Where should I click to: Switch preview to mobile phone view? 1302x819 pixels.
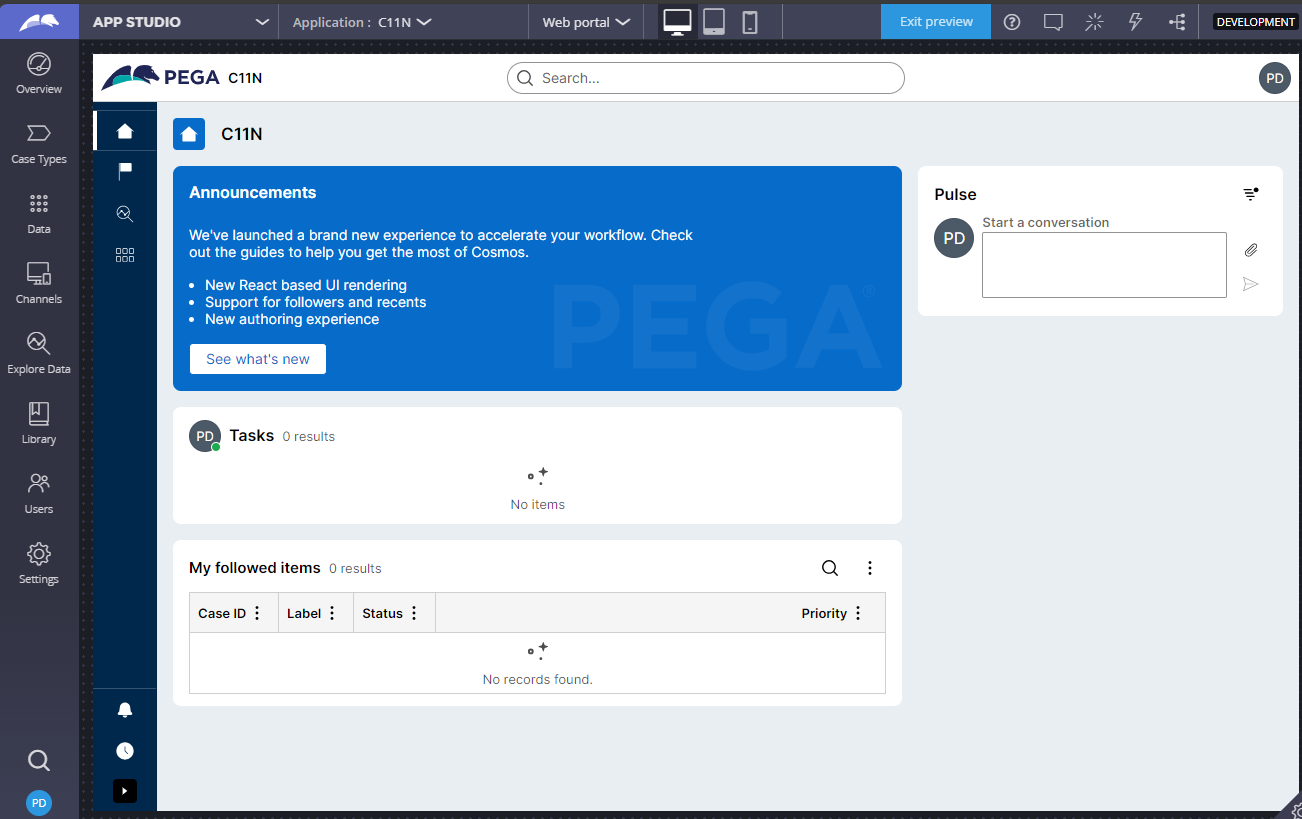click(x=750, y=21)
